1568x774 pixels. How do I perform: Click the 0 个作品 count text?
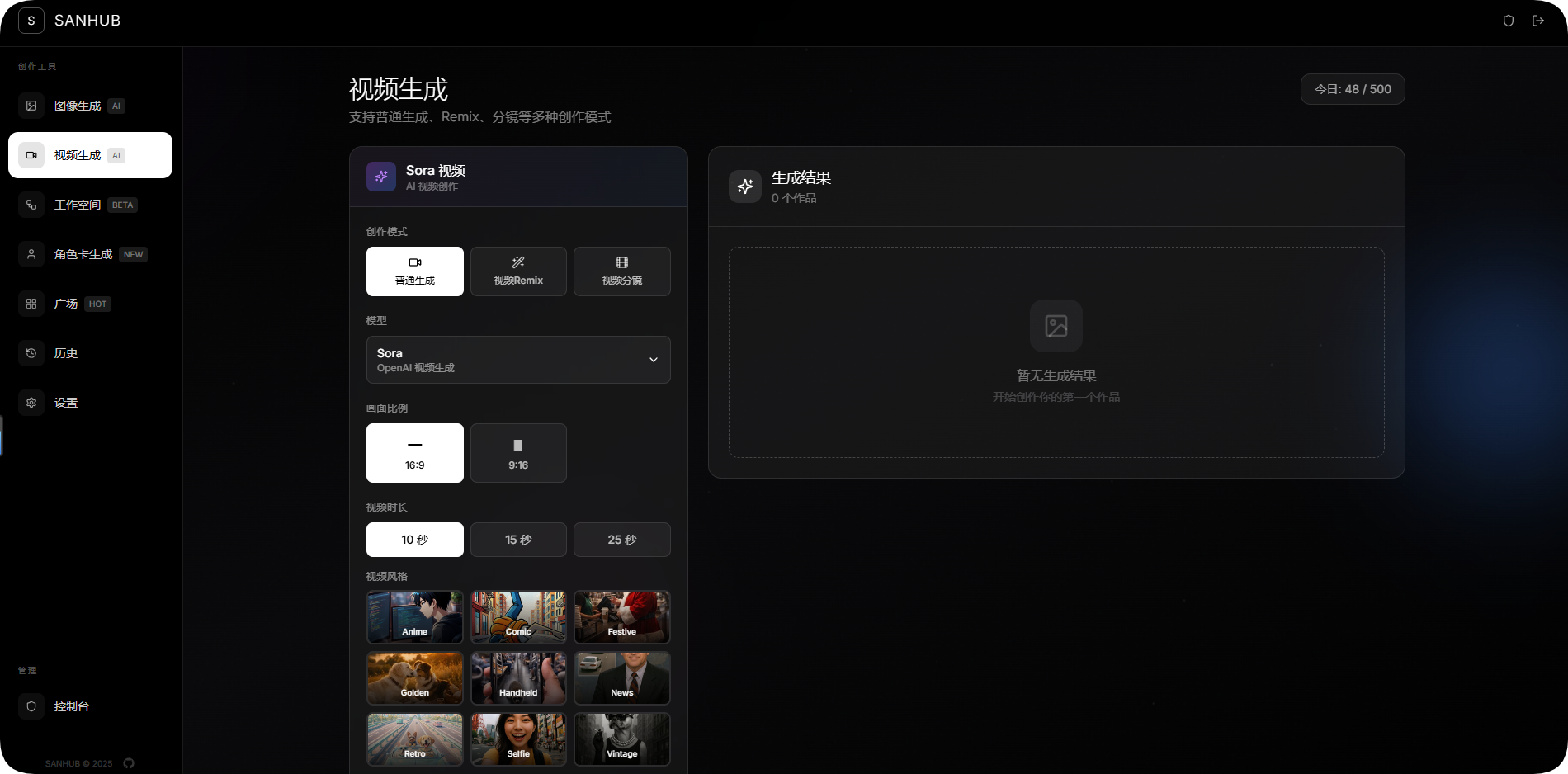pos(794,198)
